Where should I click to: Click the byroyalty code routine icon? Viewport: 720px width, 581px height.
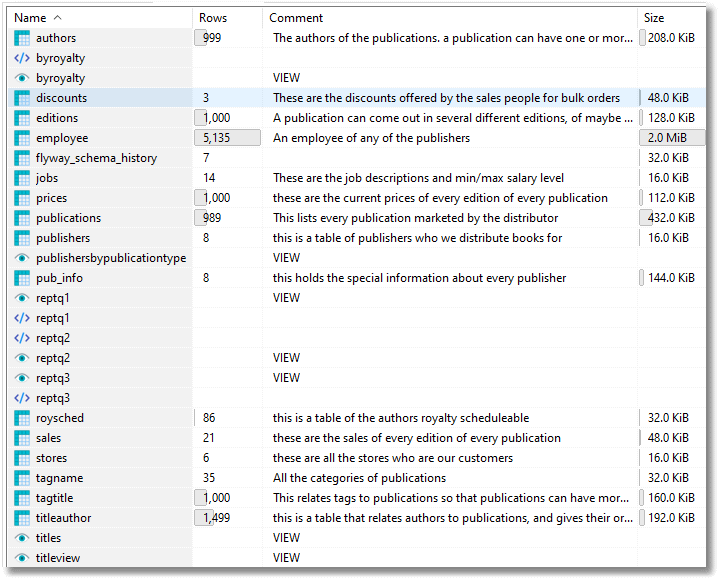[22, 58]
